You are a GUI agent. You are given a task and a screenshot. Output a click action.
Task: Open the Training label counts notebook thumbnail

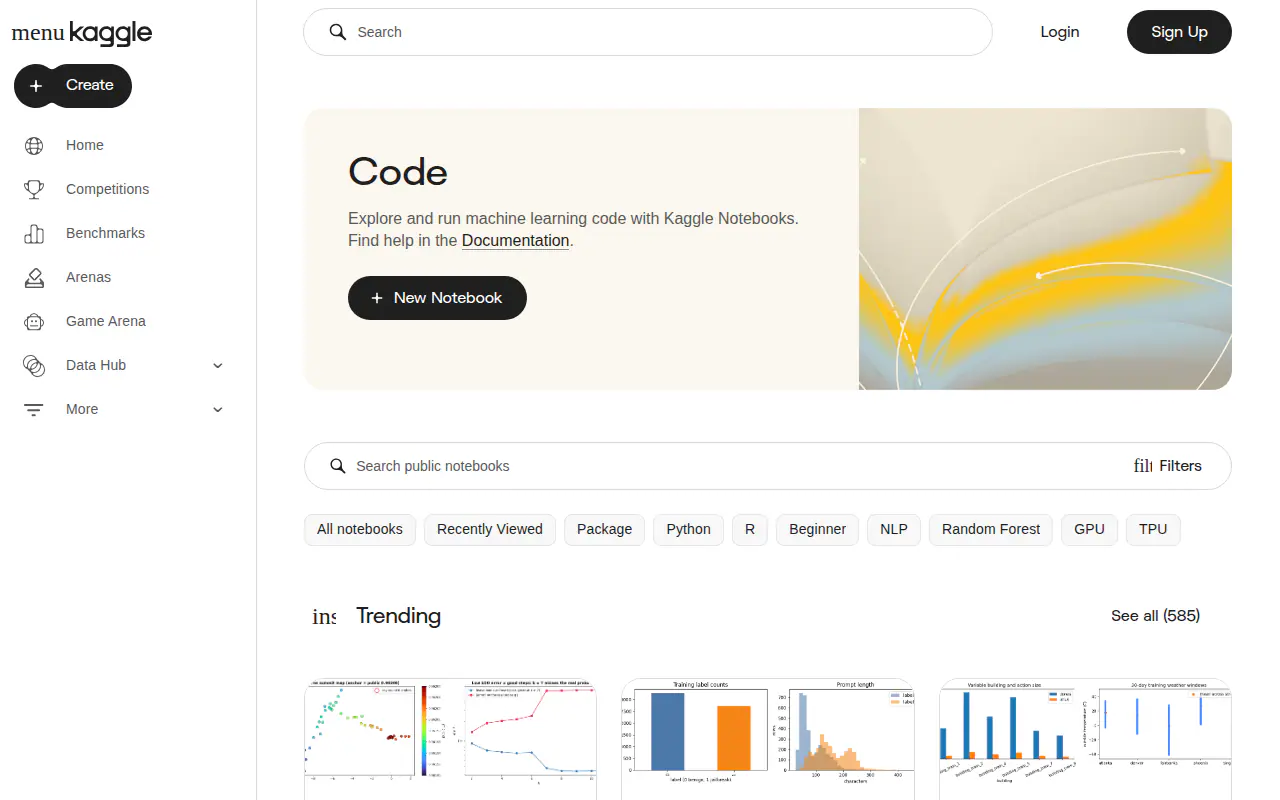tap(768, 739)
